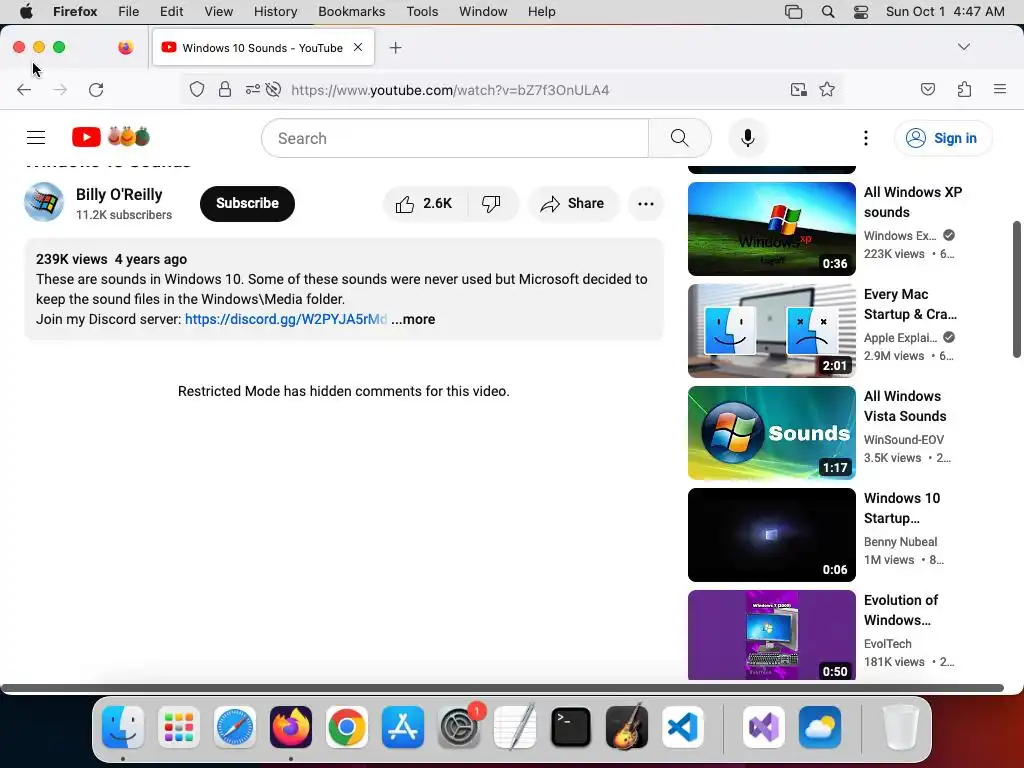Image resolution: width=1024 pixels, height=768 pixels.
Task: Click the vertical page scrollbar
Action: coord(1016,289)
